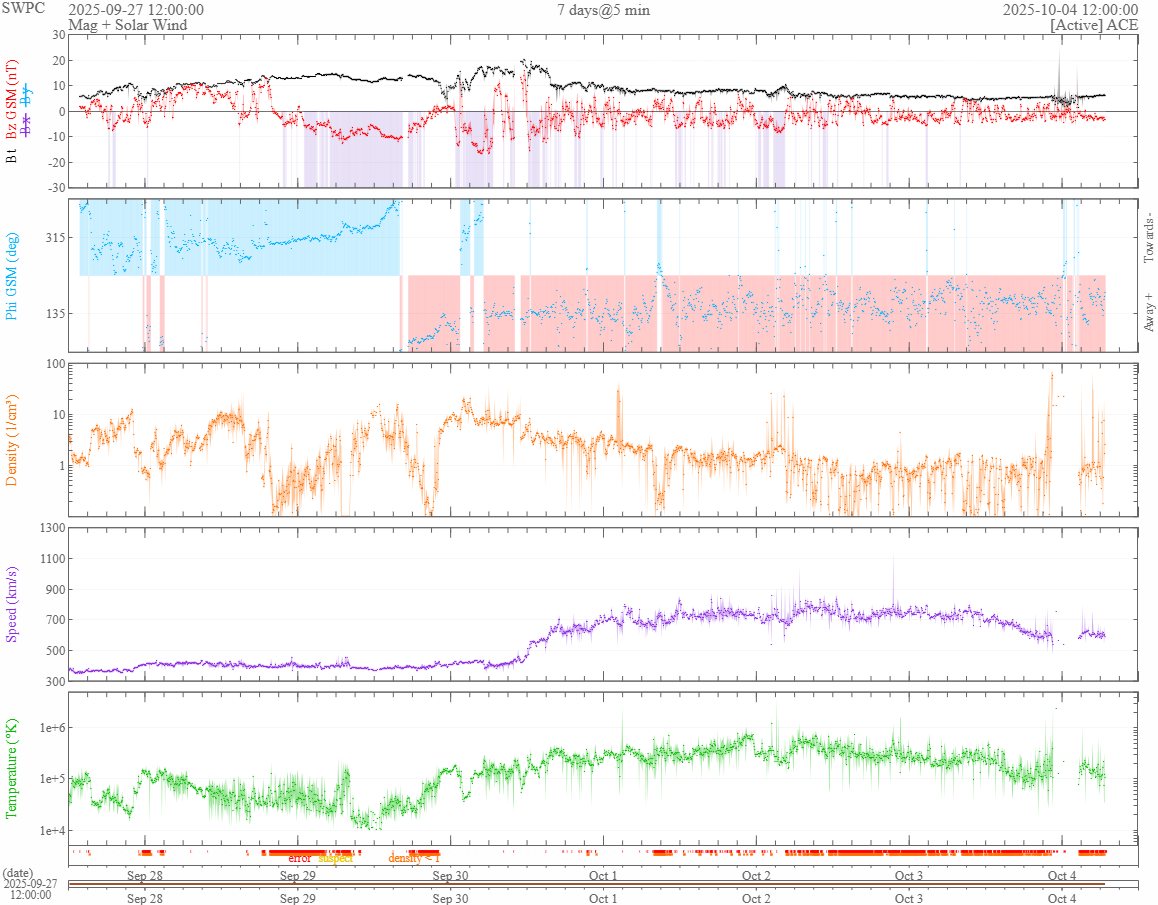Toggle the red Bz GSM series label
Image resolution: width=1158 pixels, height=905 pixels.
point(12,100)
